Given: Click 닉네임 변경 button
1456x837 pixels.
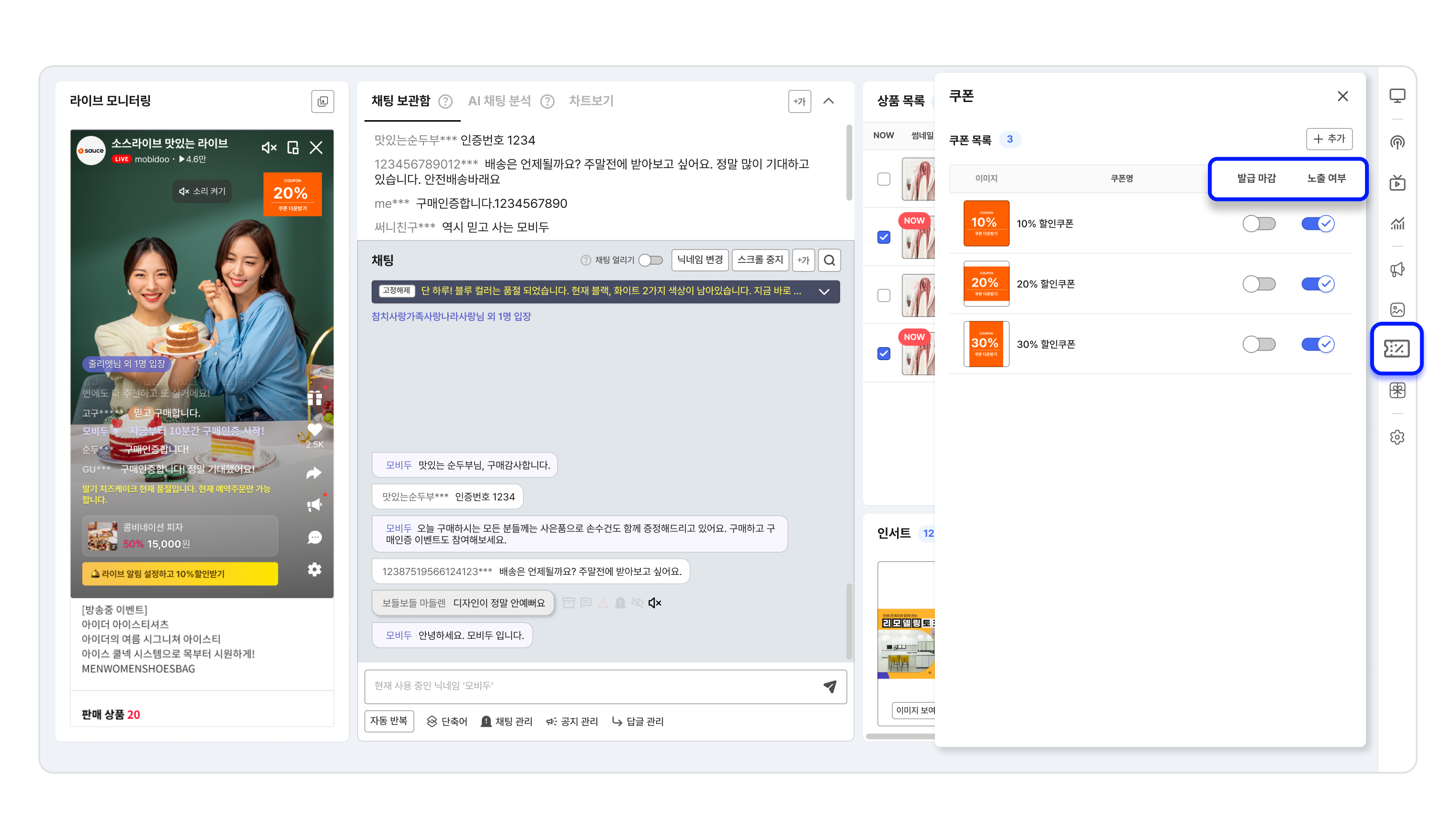Looking at the screenshot, I should 700,260.
